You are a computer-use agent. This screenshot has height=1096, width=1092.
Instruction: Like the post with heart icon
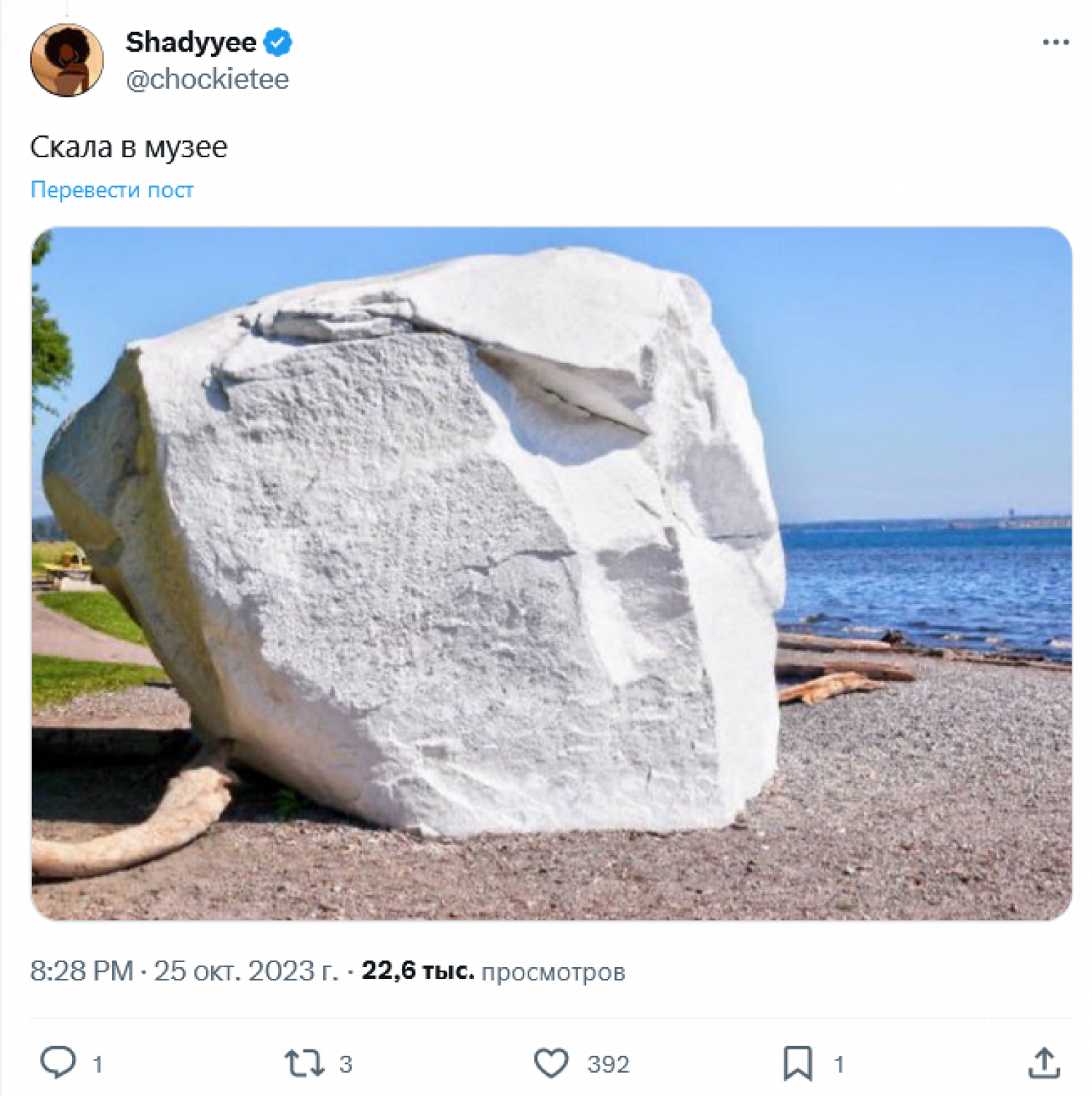[x=551, y=1063]
